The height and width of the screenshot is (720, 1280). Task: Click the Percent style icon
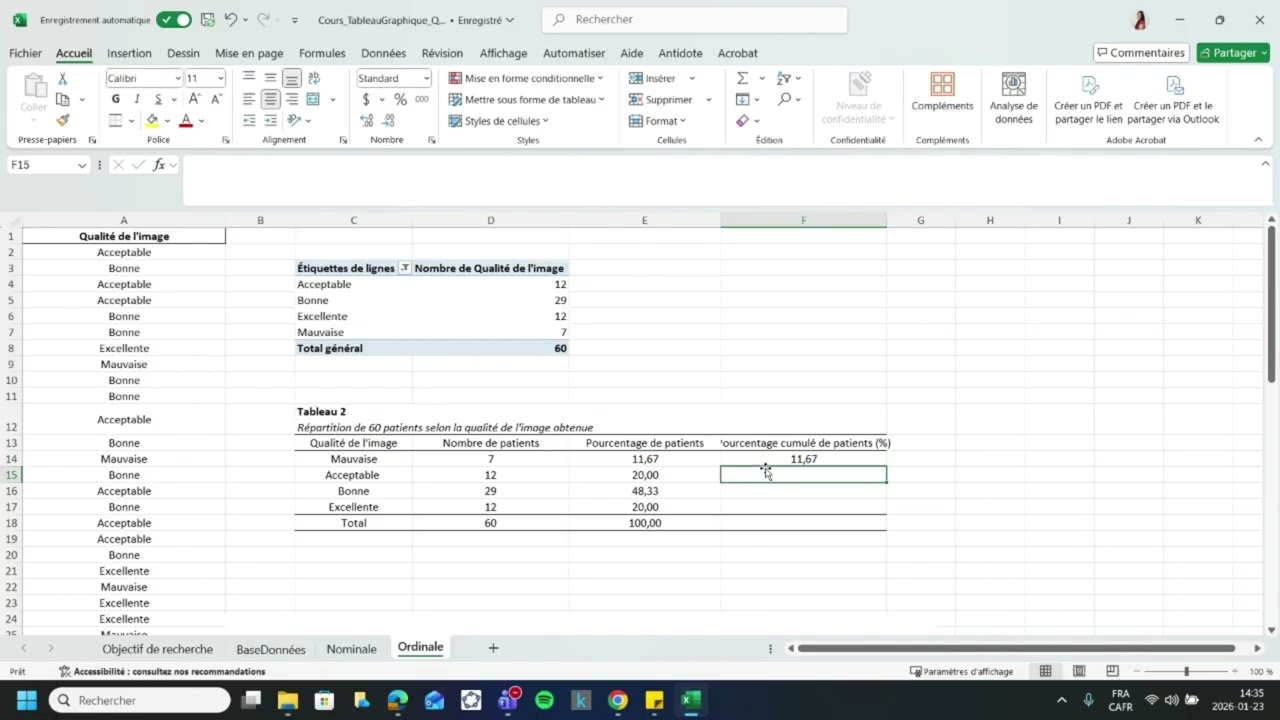tap(400, 99)
